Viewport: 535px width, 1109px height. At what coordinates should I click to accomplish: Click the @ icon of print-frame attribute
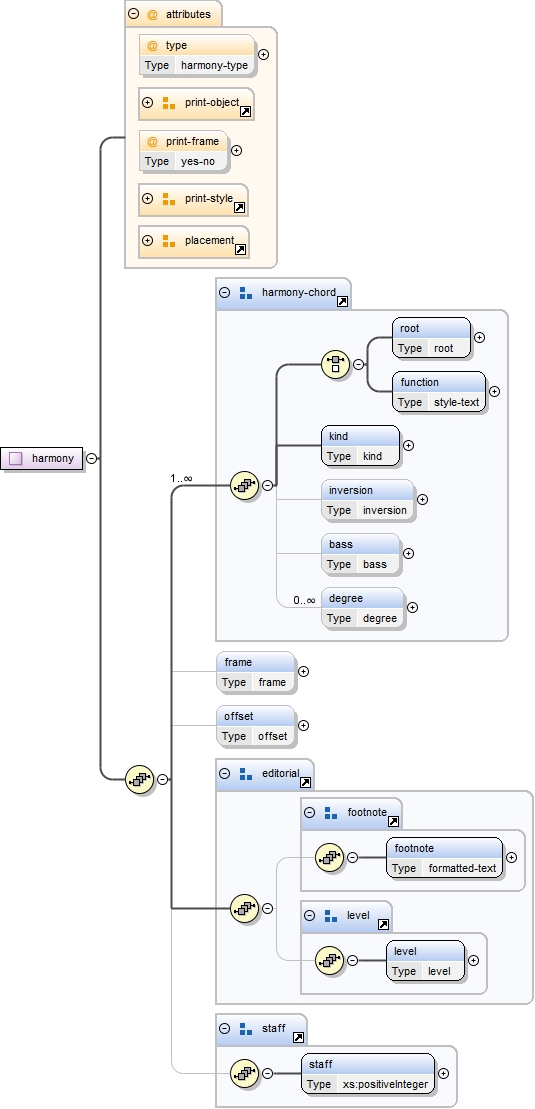152,141
